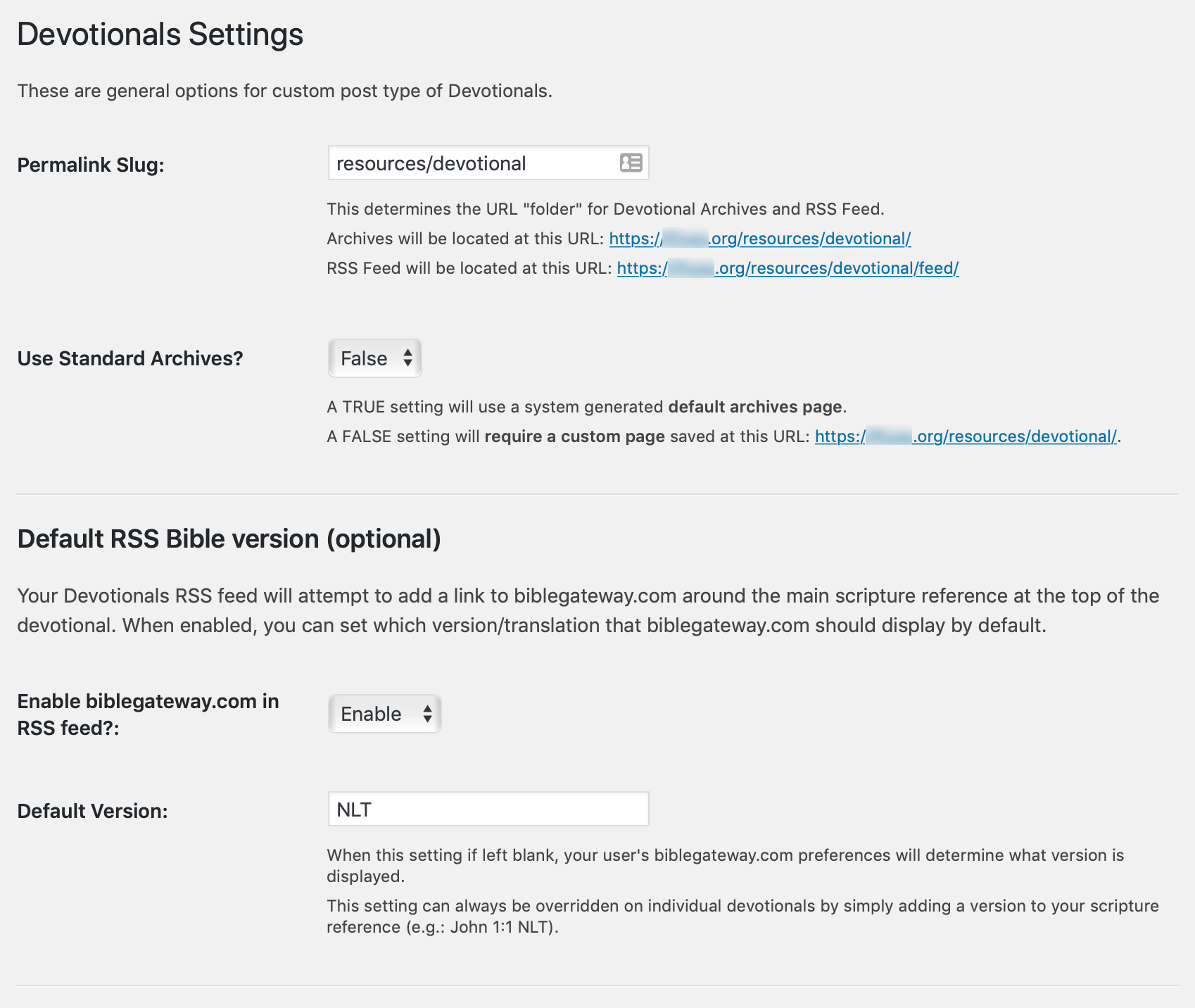Image resolution: width=1195 pixels, height=1008 pixels.
Task: Click the John 1:1 NLT example text
Action: [x=500, y=927]
